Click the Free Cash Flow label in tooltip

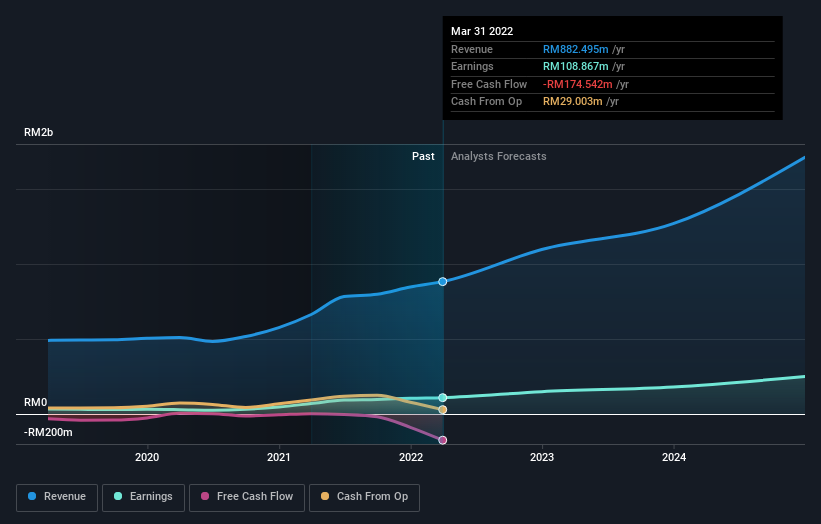pyautogui.click(x=489, y=84)
